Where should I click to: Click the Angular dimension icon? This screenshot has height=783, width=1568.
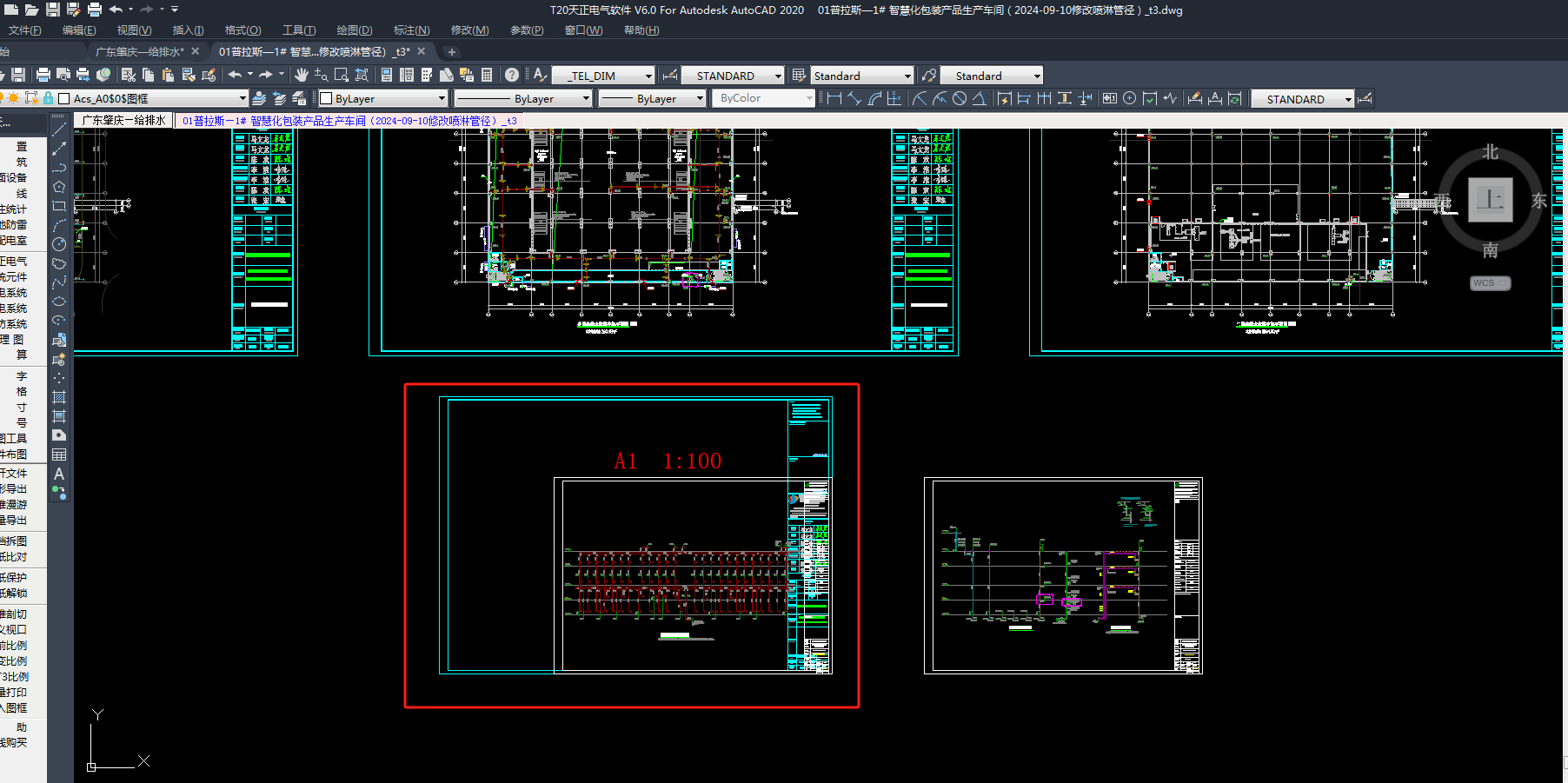[979, 98]
